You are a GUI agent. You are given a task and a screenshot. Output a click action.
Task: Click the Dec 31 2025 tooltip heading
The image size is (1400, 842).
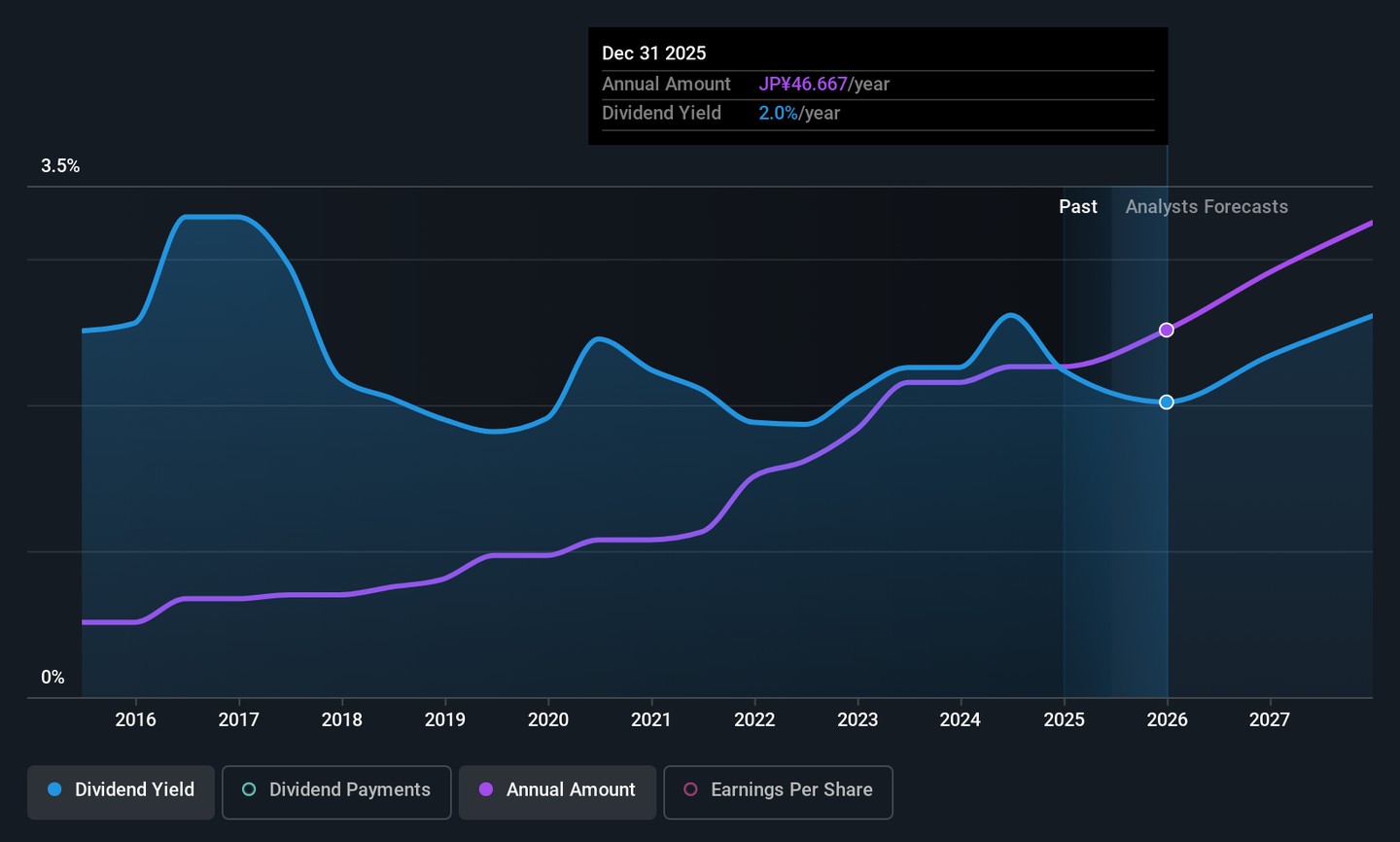[x=653, y=53]
